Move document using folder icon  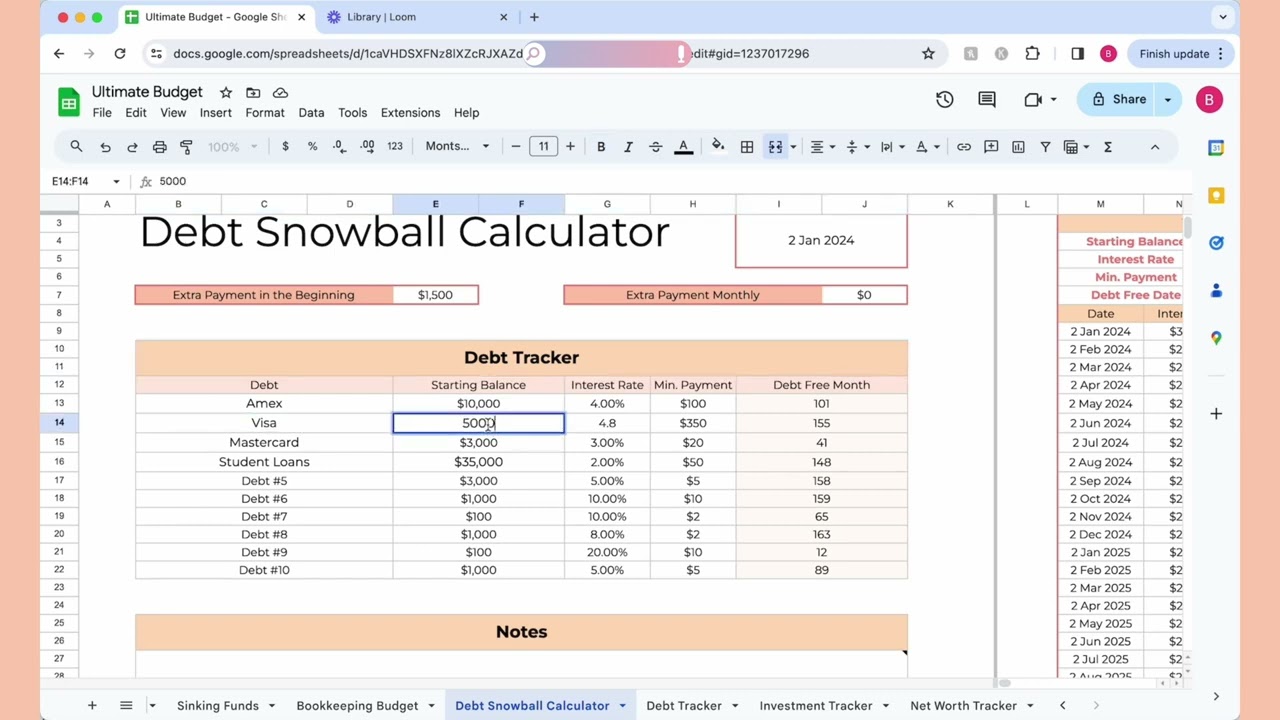(x=253, y=92)
